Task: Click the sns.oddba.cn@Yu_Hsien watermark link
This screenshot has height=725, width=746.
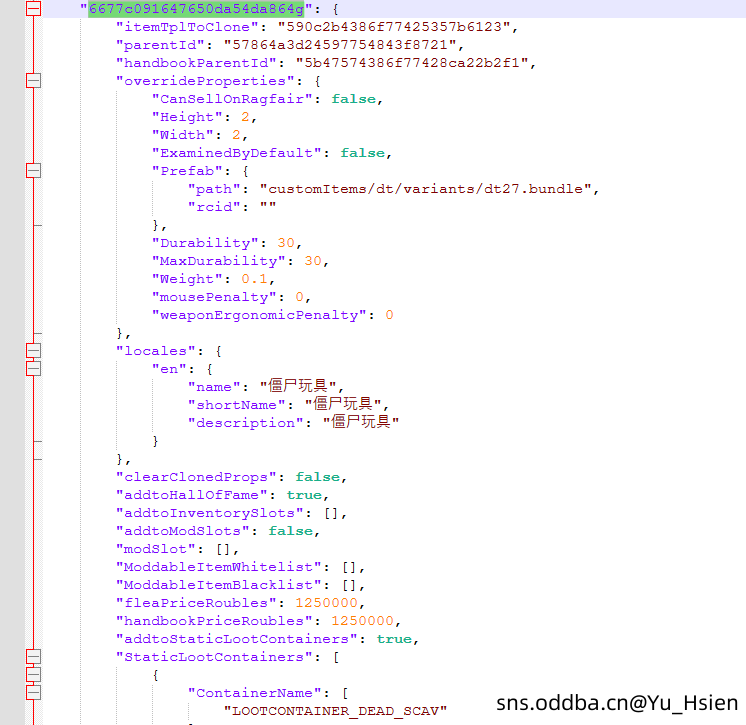Action: [617, 703]
